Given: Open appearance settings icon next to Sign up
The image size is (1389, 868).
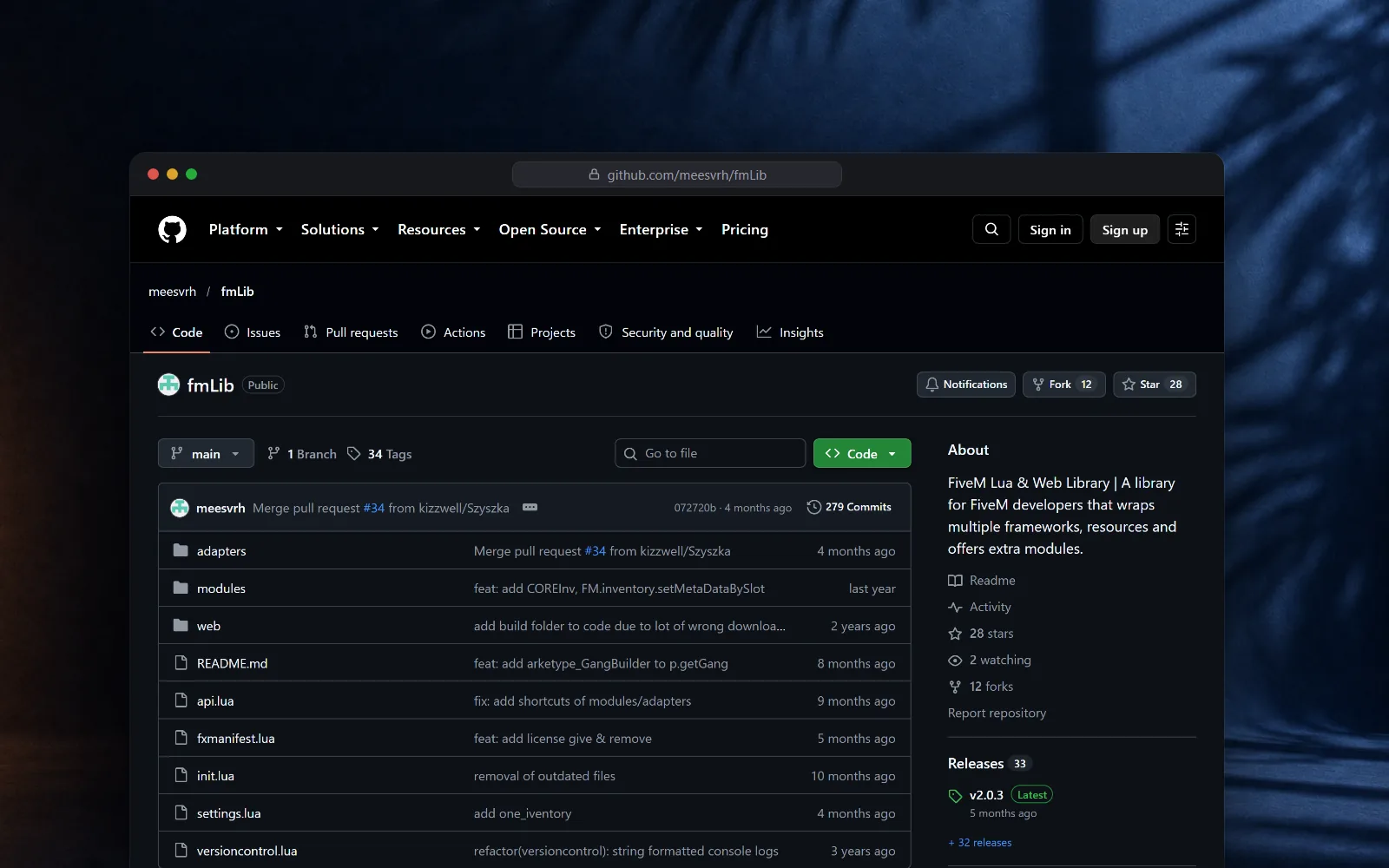Looking at the screenshot, I should pyautogui.click(x=1182, y=229).
